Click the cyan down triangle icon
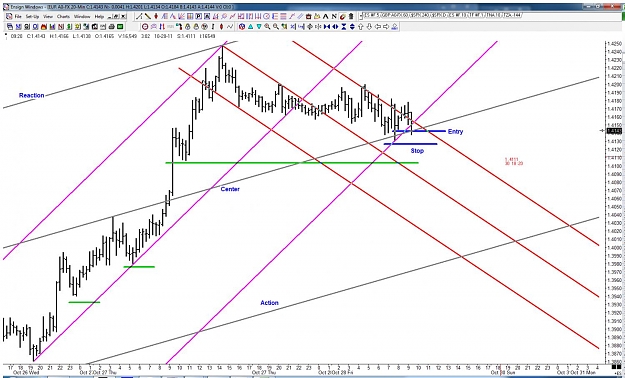 coord(259,27)
